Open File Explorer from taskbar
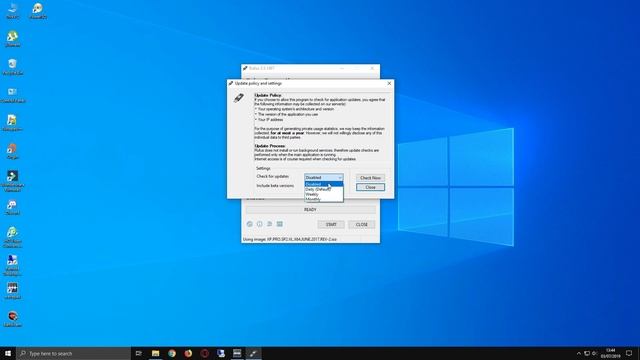The width and height of the screenshot is (640, 360). [x=156, y=353]
